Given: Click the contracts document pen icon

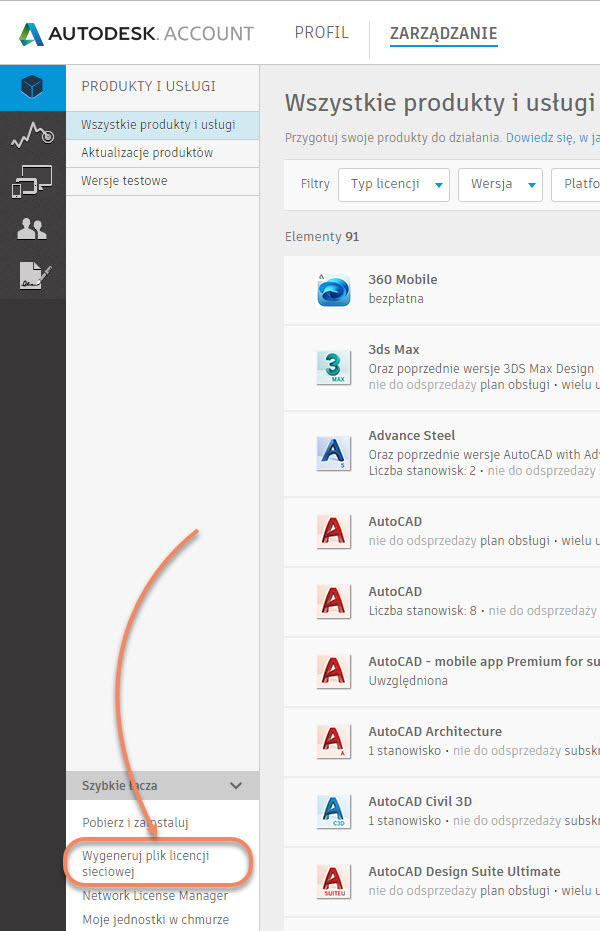Looking at the screenshot, I should point(32,276).
